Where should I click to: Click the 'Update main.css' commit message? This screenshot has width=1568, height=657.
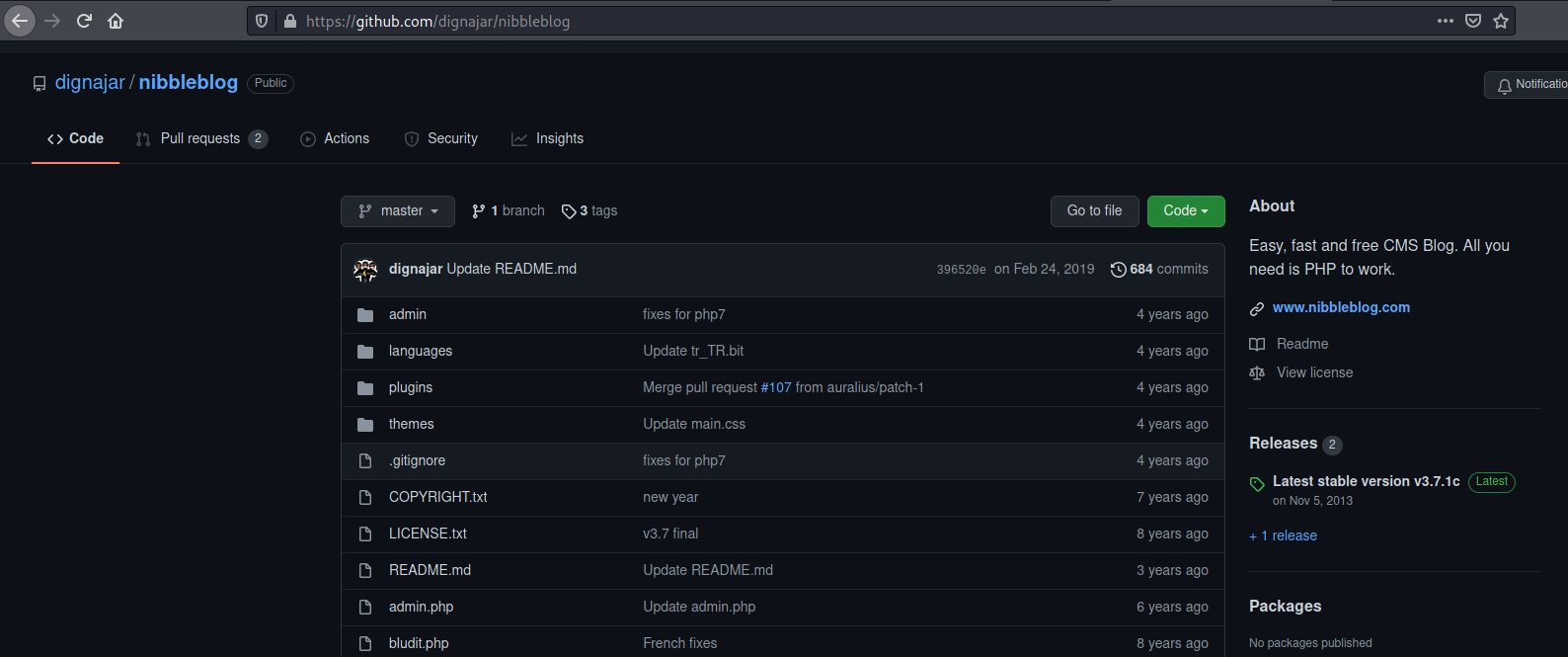pyautogui.click(x=694, y=425)
